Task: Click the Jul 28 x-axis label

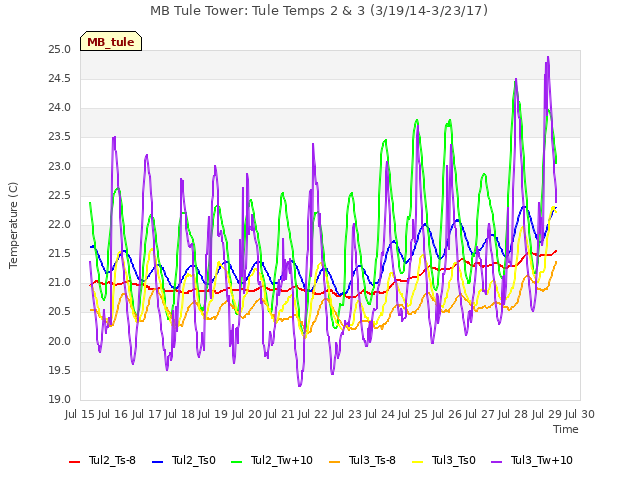Action: point(513,414)
